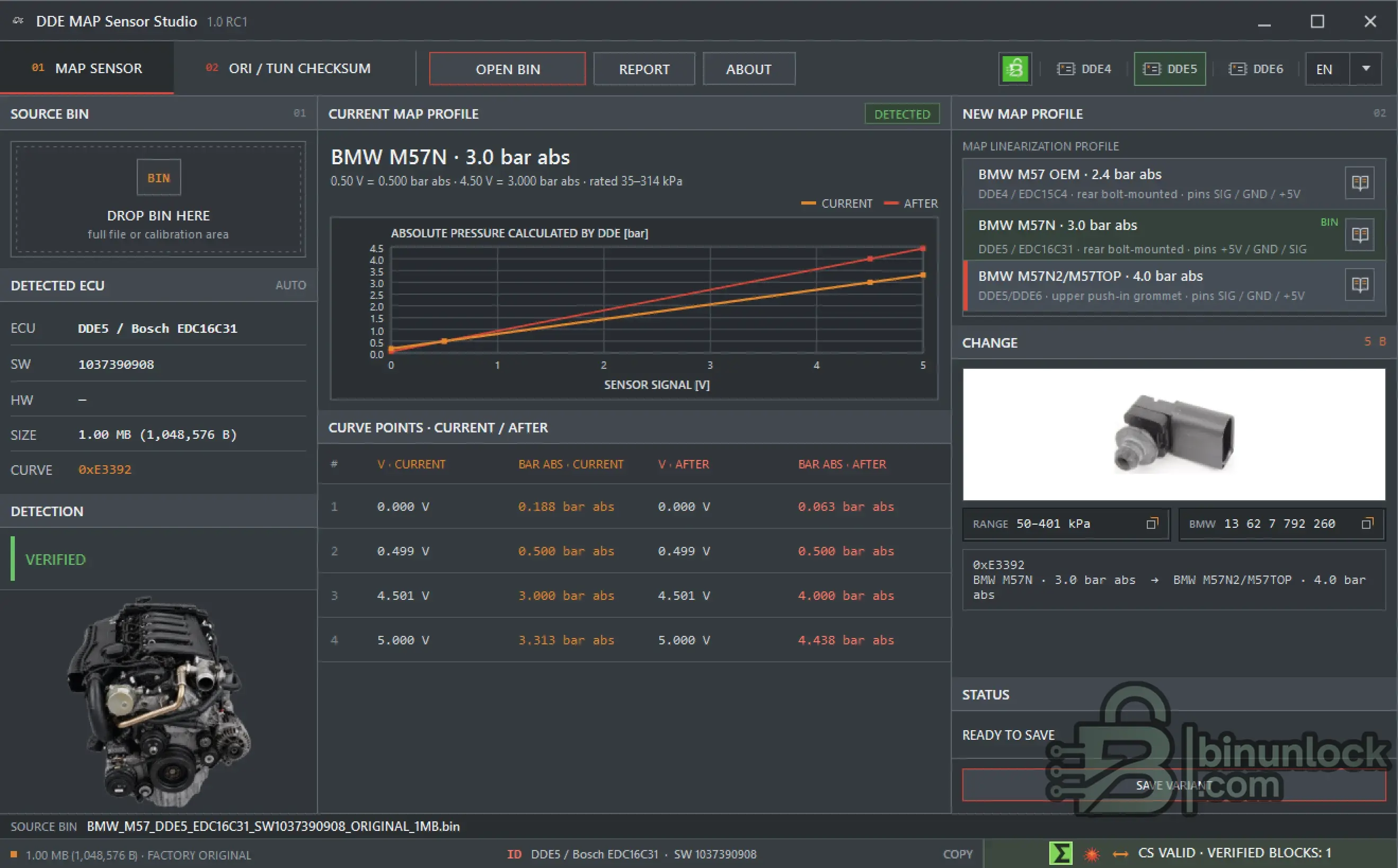
Task: Click the READY TO SAVE status text
Action: click(1008, 735)
